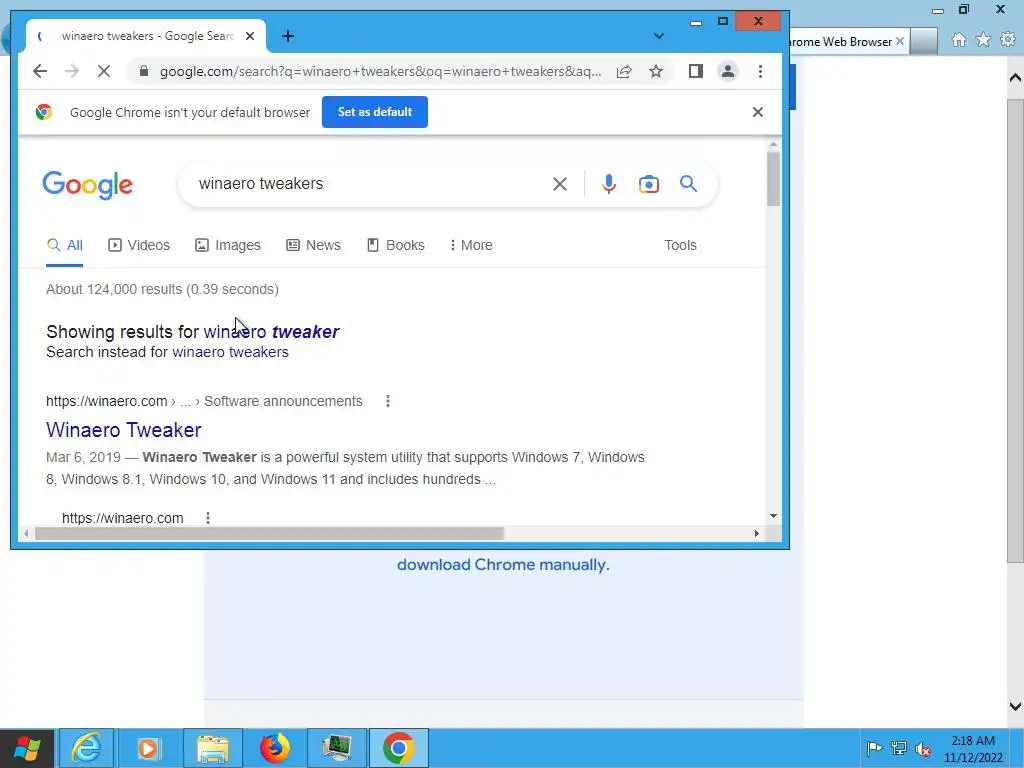
Task: Switch to the News tab
Action: click(x=313, y=246)
